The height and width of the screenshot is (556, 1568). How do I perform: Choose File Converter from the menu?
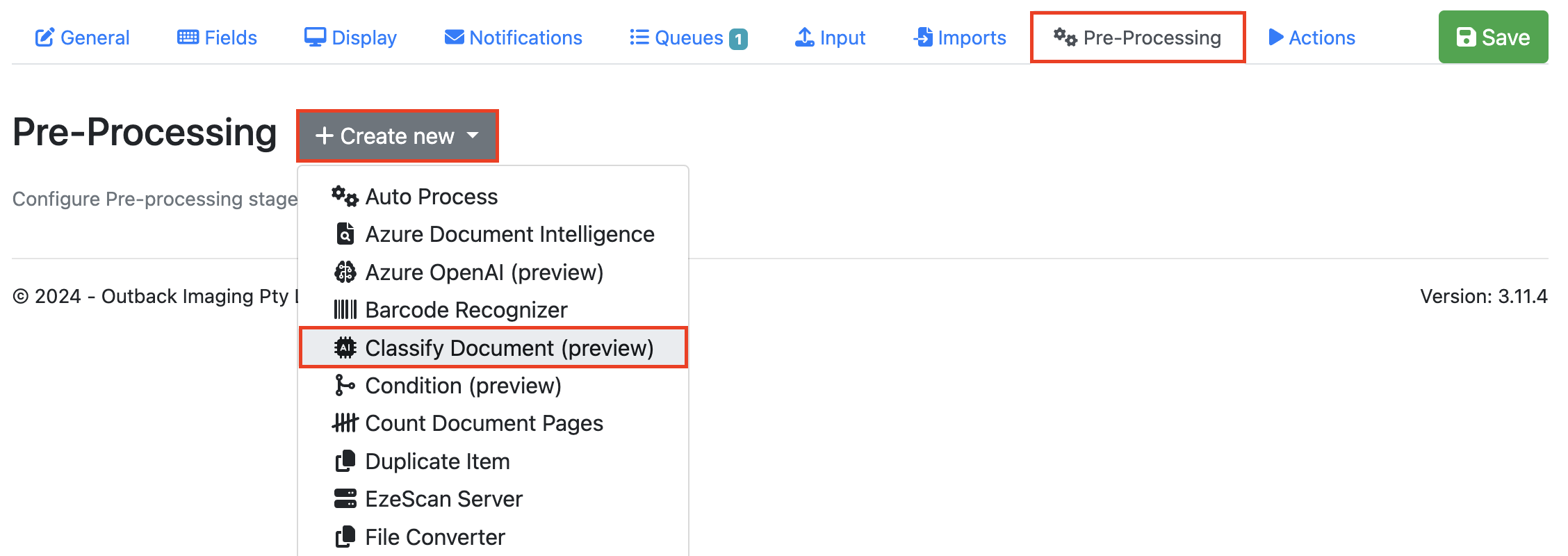tap(434, 537)
